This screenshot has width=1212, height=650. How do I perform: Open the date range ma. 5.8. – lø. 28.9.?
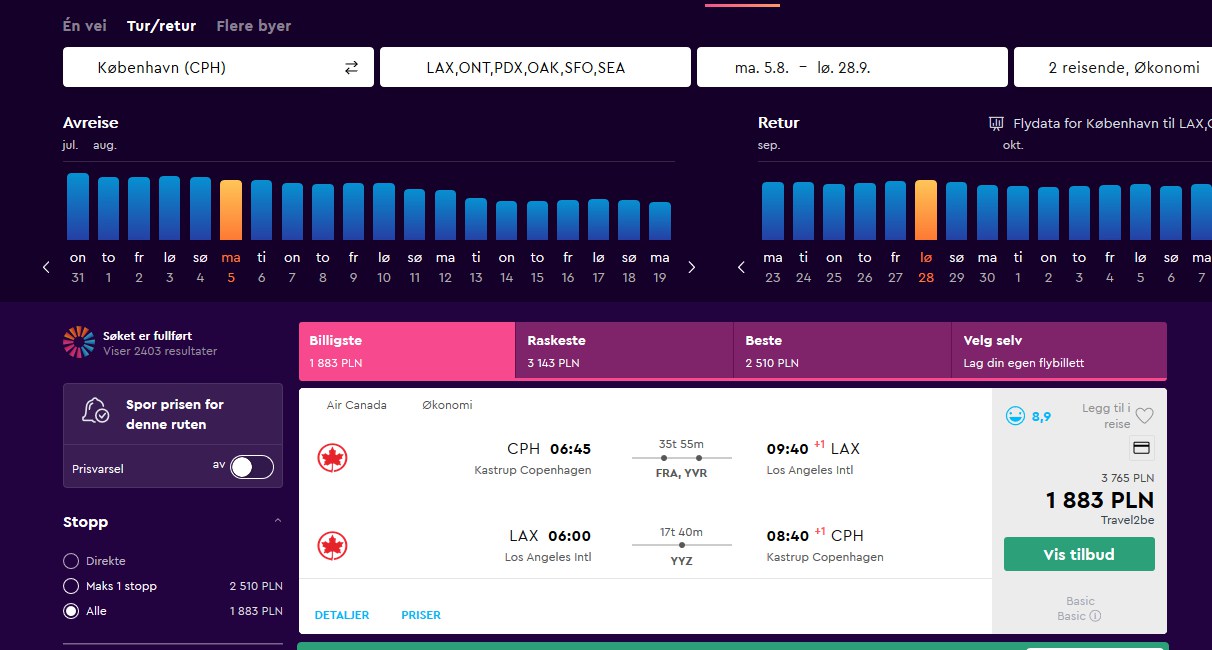[x=852, y=67]
